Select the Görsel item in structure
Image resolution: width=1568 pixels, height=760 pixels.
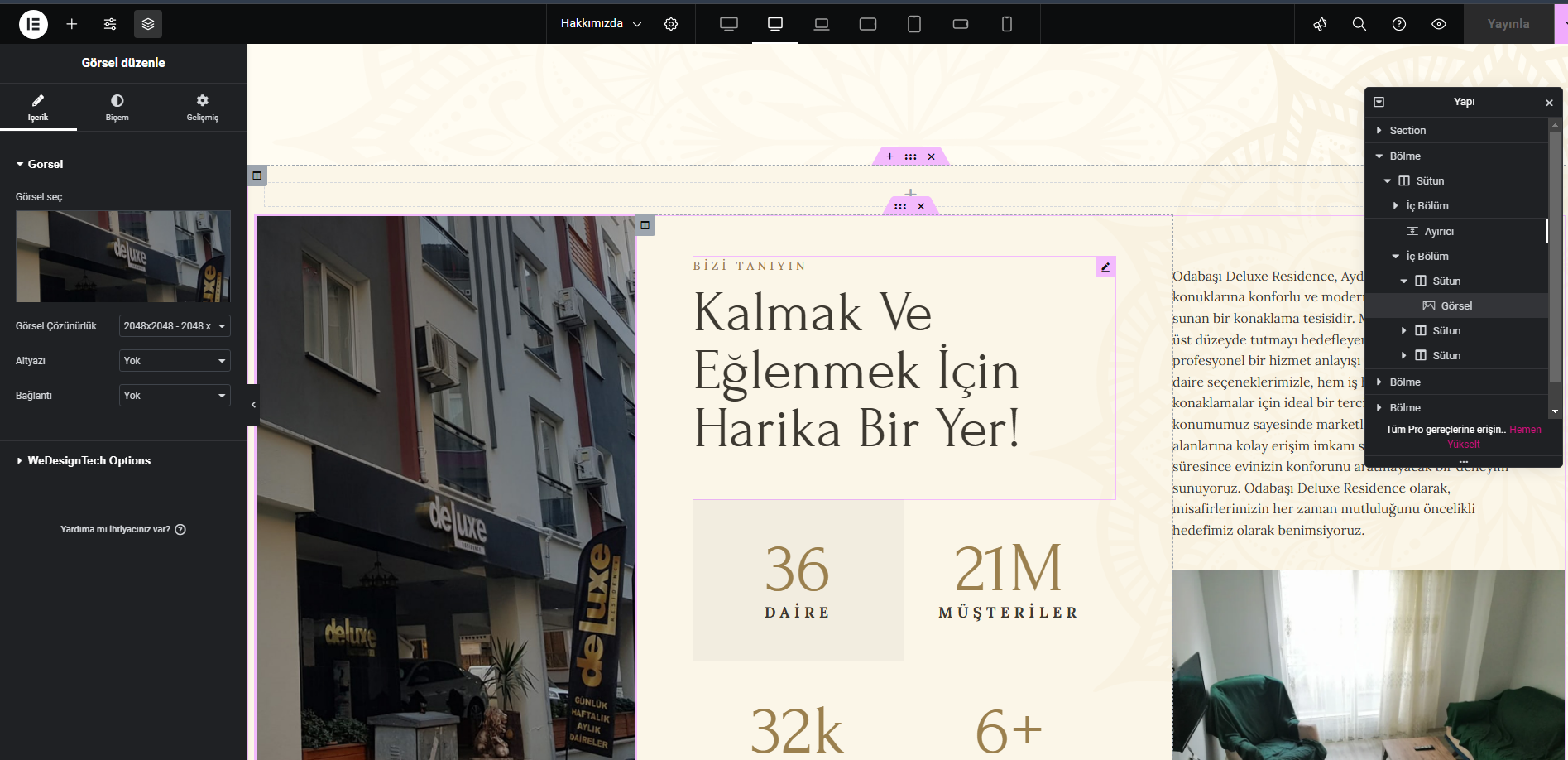1456,305
